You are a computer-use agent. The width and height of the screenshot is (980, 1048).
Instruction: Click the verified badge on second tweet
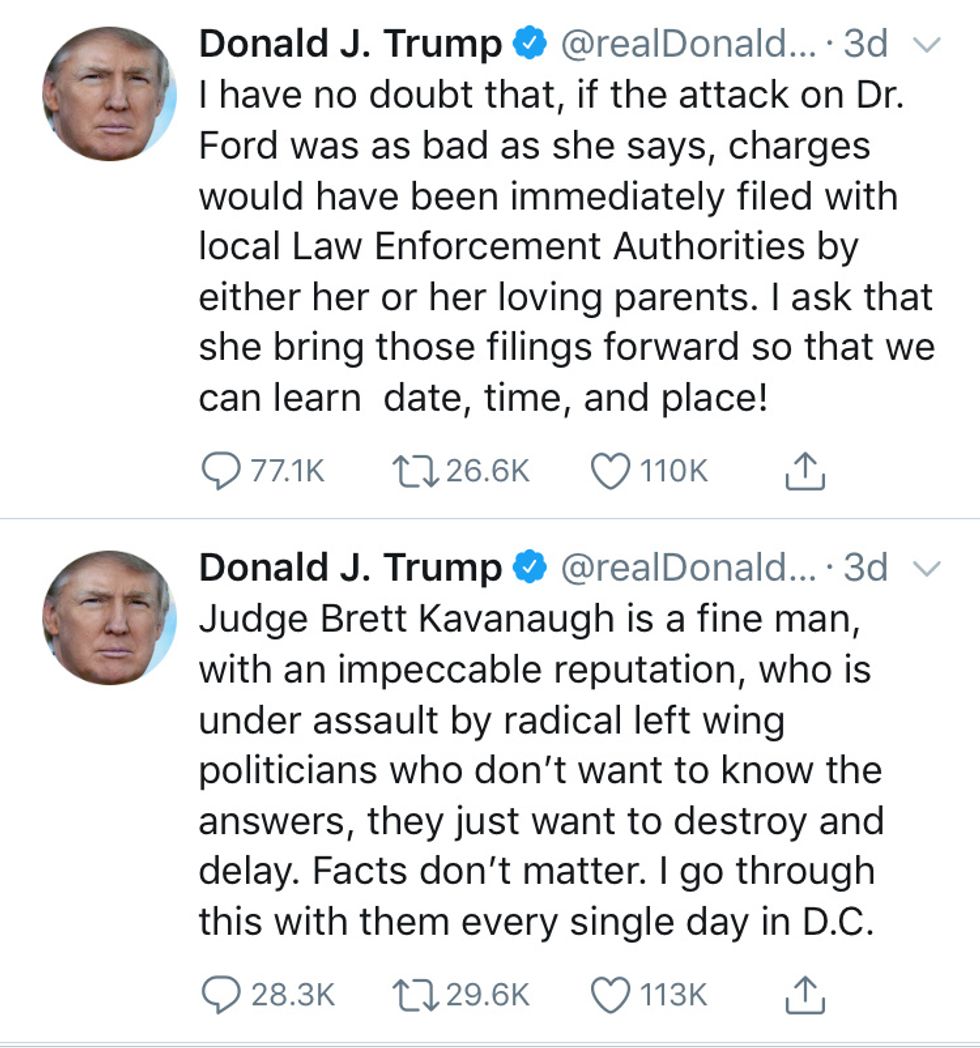click(x=529, y=568)
